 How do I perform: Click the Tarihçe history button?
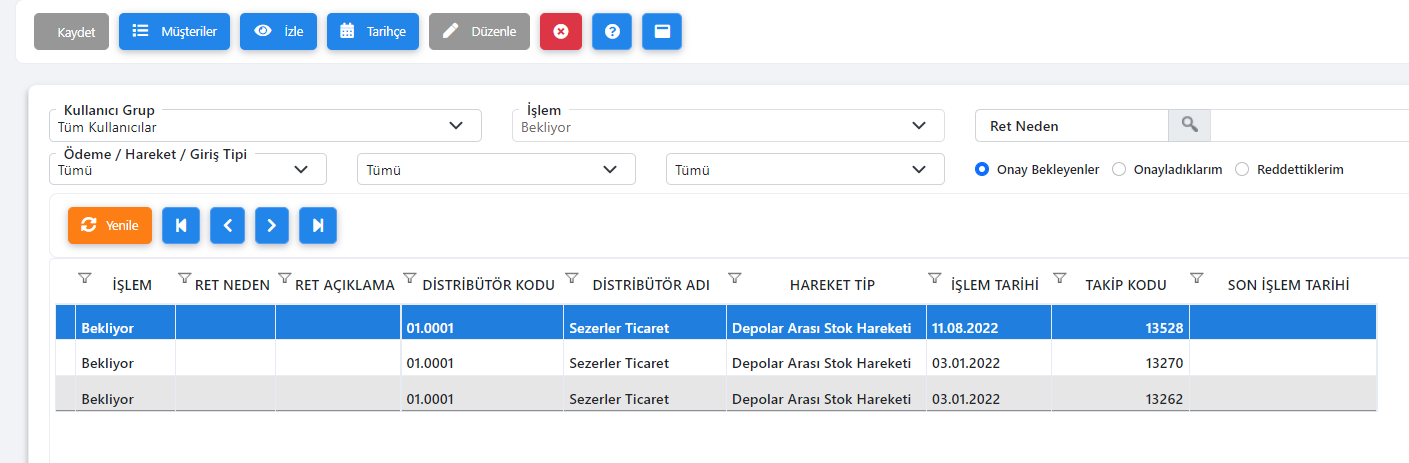(373, 32)
